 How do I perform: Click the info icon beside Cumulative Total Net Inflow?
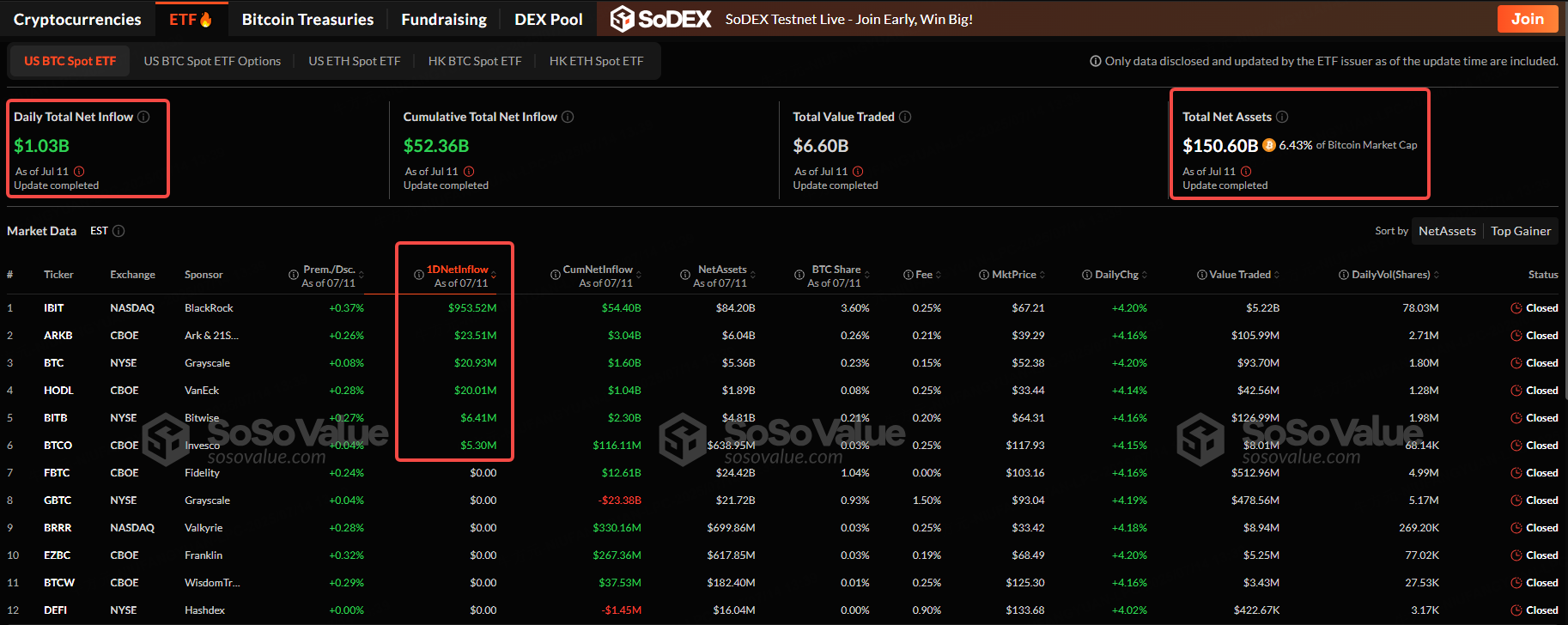568,117
